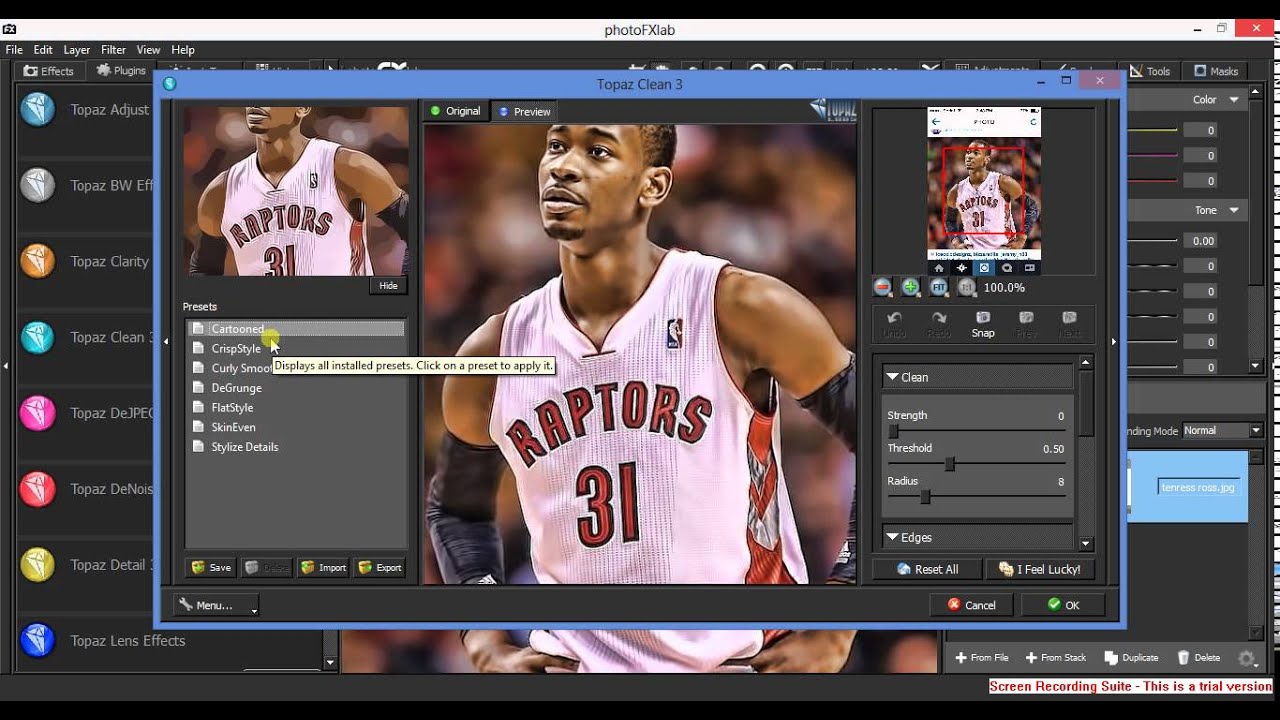Open the Edit menu
1280x720 pixels.
click(43, 50)
